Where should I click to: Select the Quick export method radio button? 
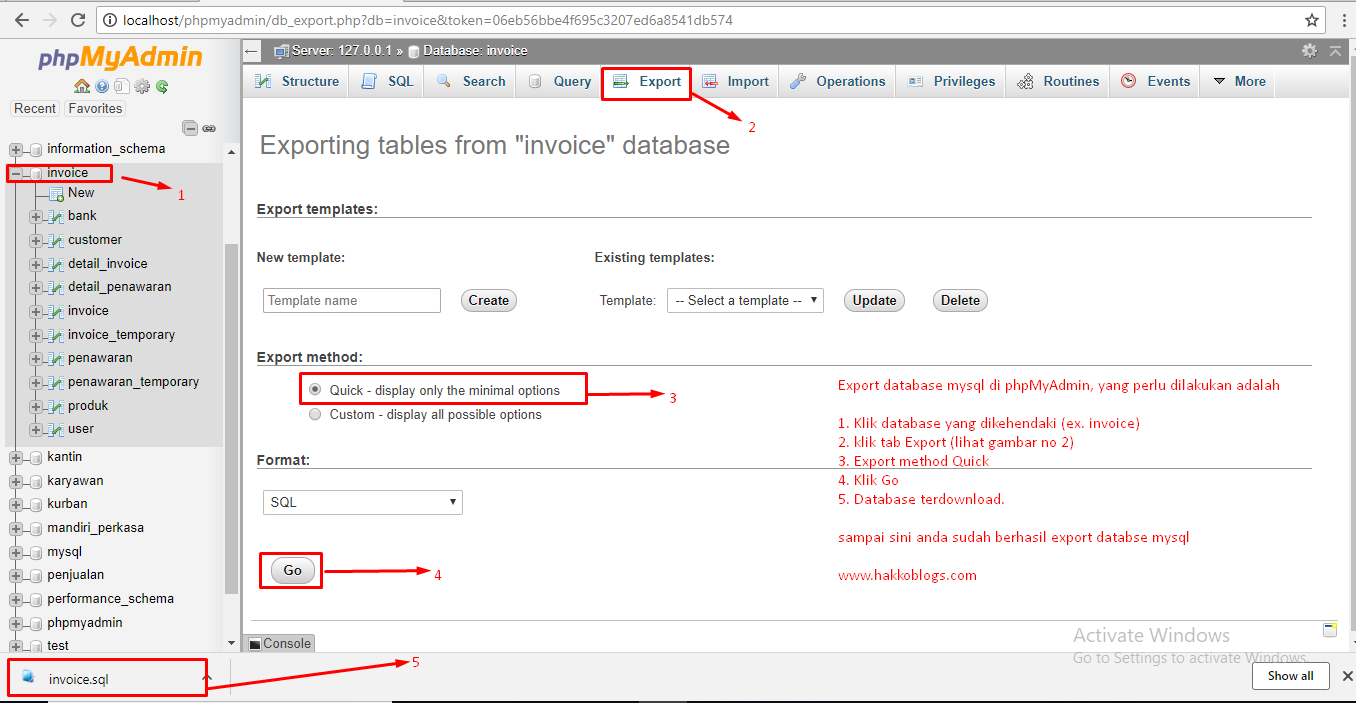[314, 388]
